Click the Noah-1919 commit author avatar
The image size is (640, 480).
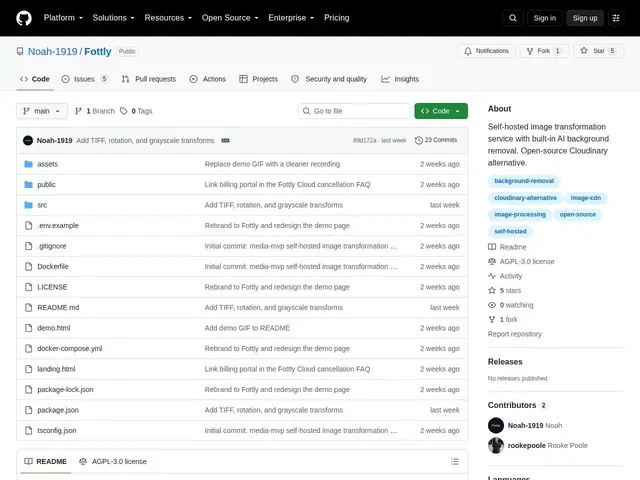click(28, 140)
